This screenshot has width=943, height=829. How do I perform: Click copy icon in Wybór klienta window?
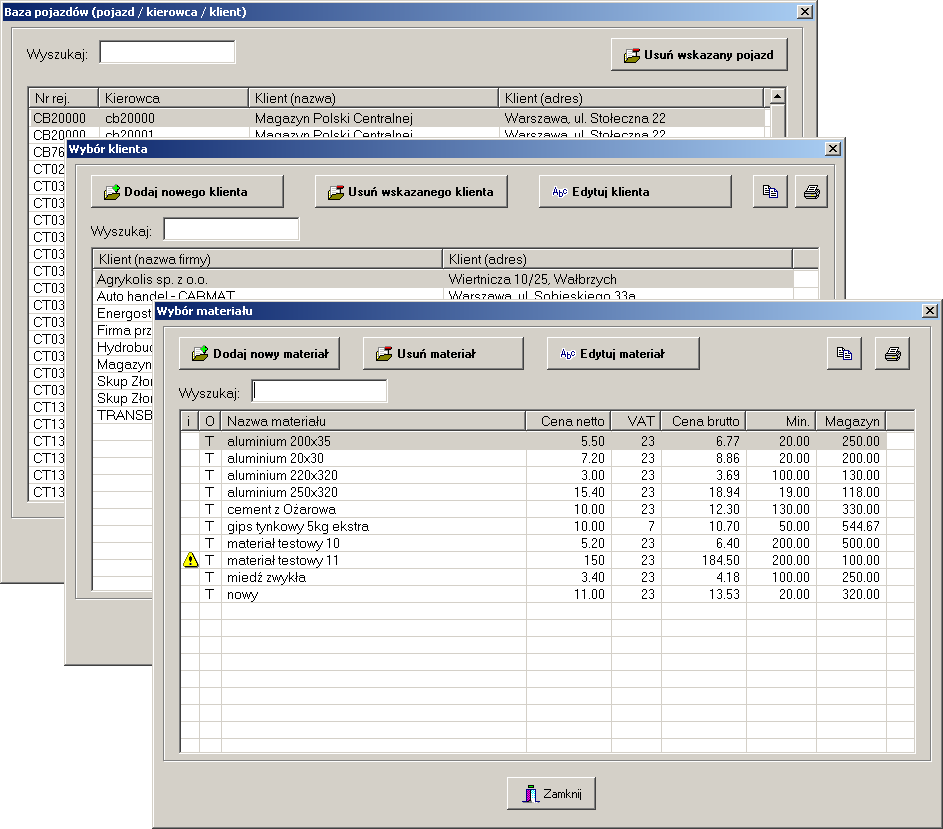tap(770, 192)
